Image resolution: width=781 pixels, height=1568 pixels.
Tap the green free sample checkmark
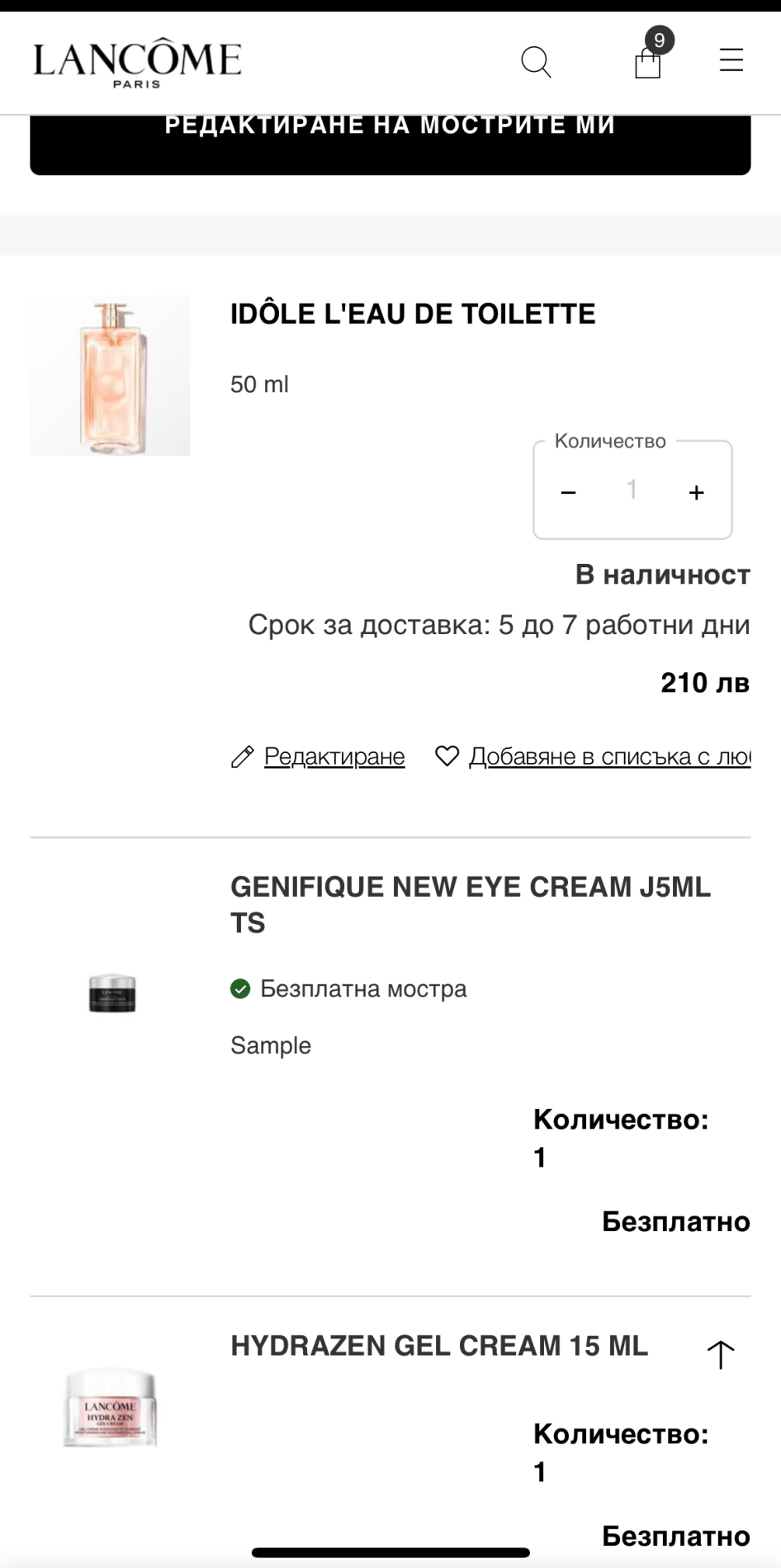coord(240,988)
